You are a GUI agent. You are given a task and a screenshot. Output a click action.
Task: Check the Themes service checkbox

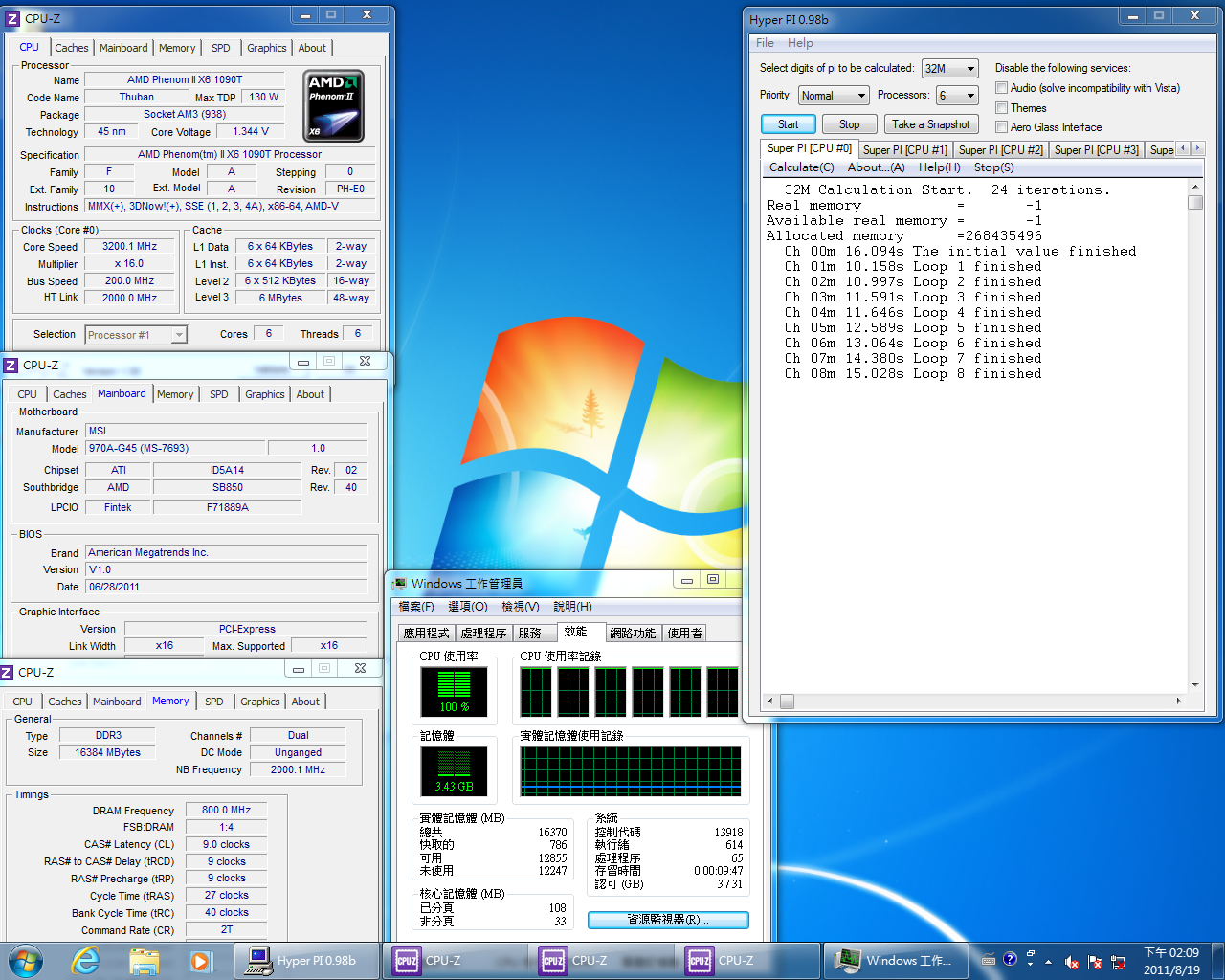click(x=1001, y=108)
